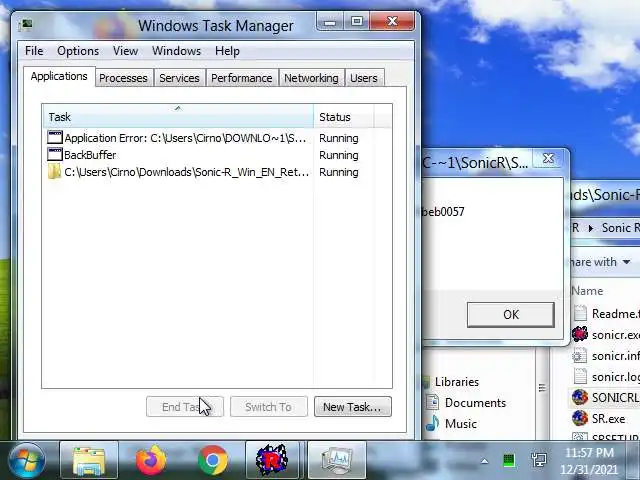
Task: Open the Share with dropdown in Explorer
Action: [600, 262]
